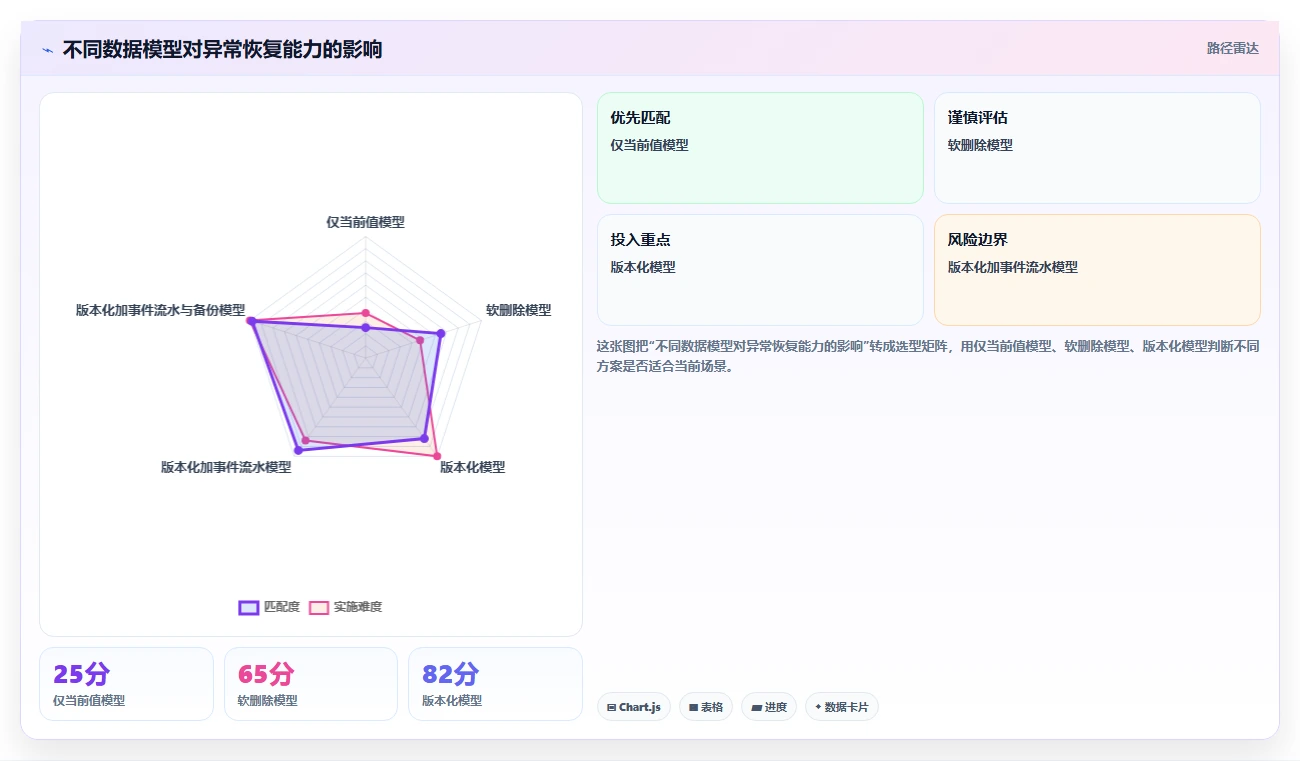The height and width of the screenshot is (761, 1300).
Task: Click the text 仅当前值模型 in 优先匹配 card
Action: coord(650,145)
